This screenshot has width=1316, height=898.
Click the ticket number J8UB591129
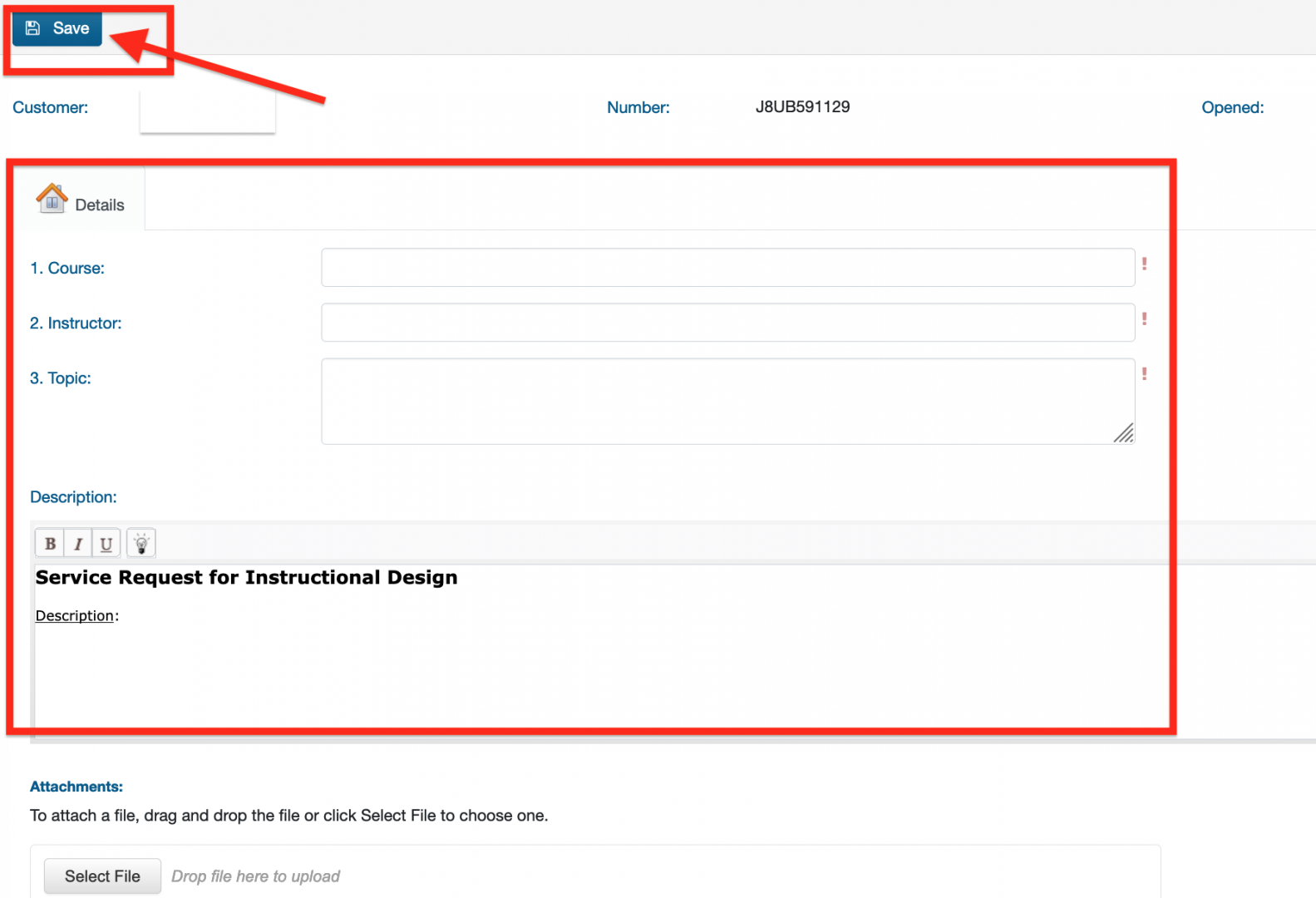(x=802, y=107)
